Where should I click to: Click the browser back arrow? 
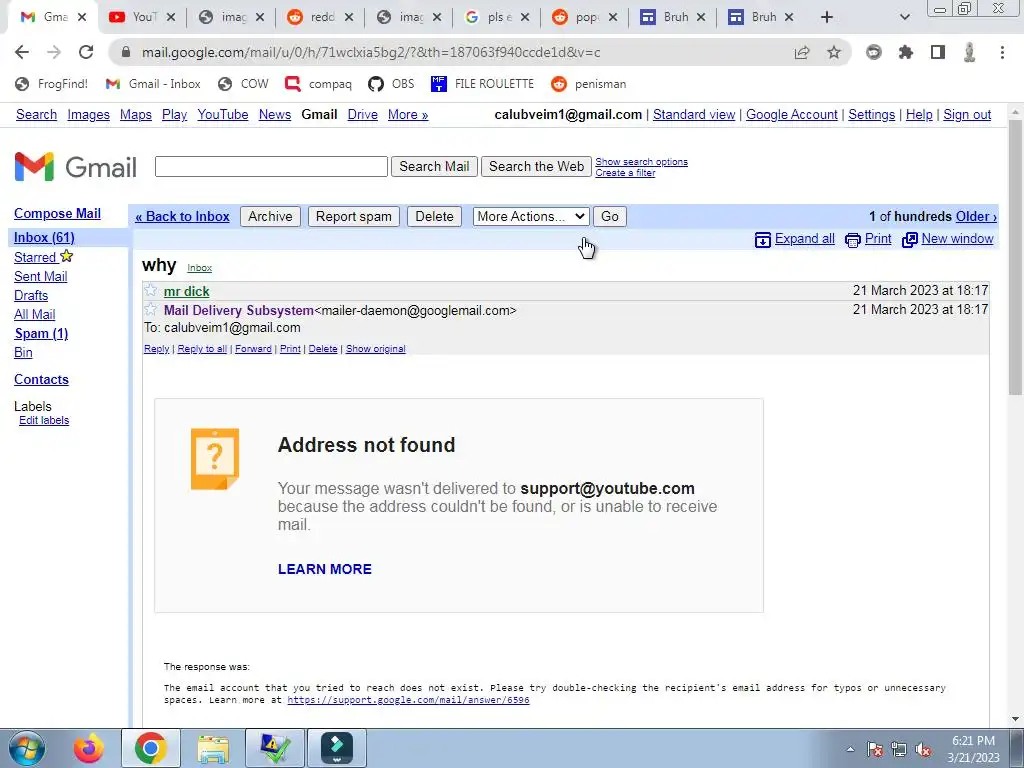[22, 52]
